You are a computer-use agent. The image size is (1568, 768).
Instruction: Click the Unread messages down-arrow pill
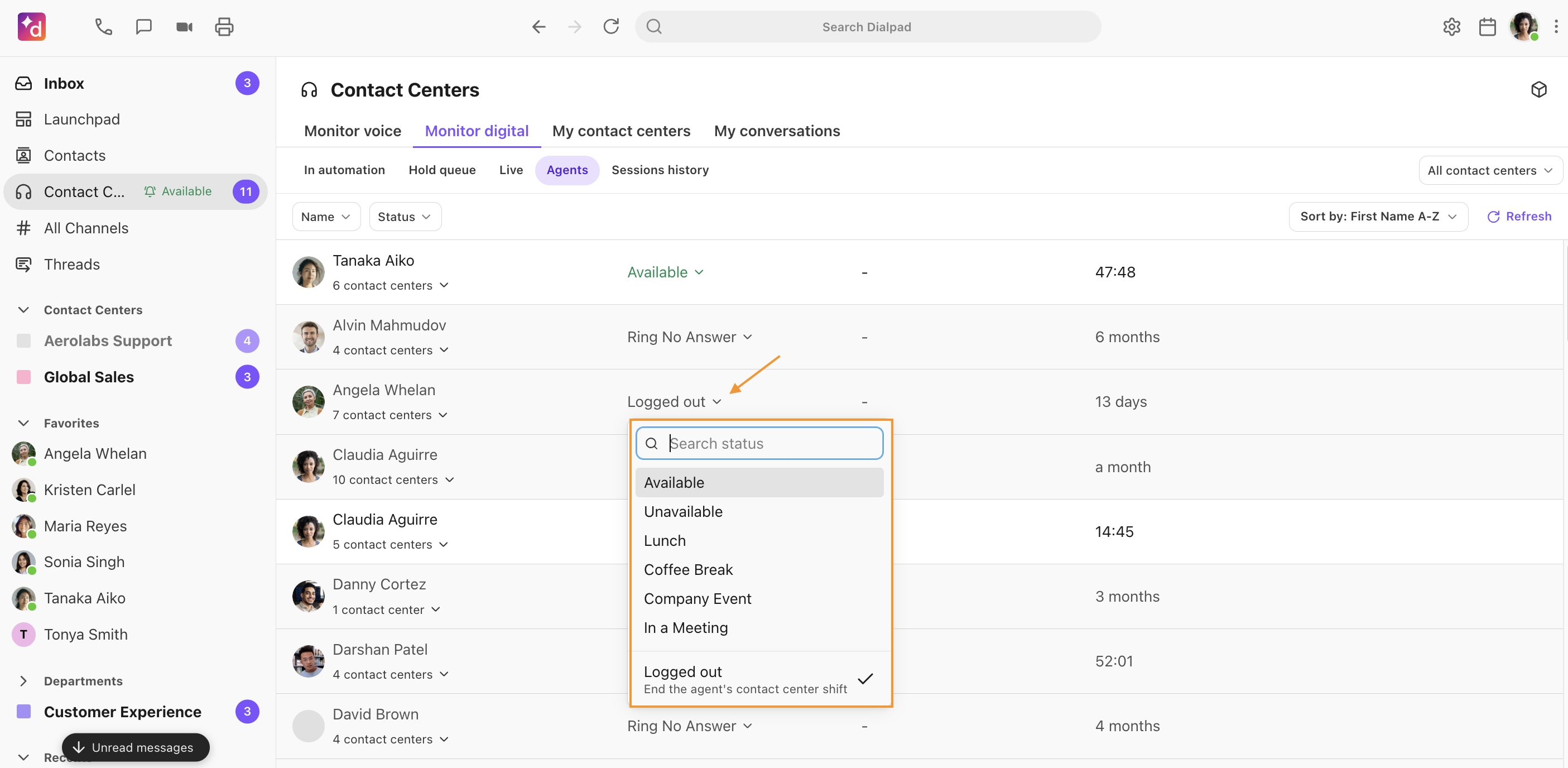[135, 747]
